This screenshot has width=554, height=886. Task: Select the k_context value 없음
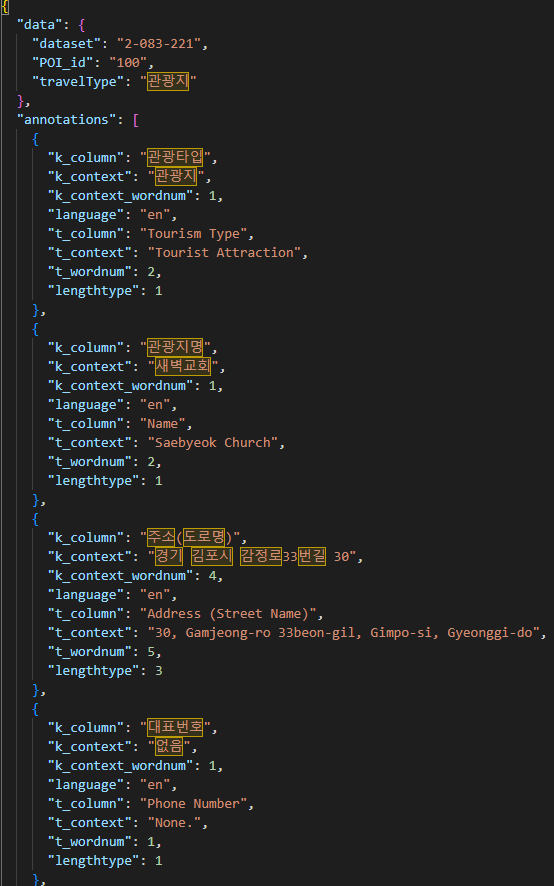169,746
